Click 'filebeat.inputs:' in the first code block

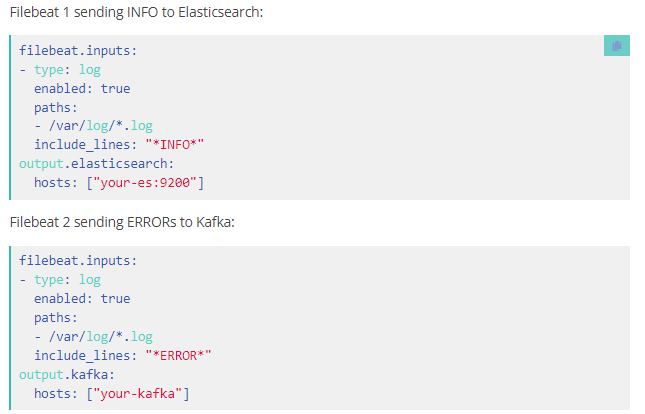pos(78,51)
